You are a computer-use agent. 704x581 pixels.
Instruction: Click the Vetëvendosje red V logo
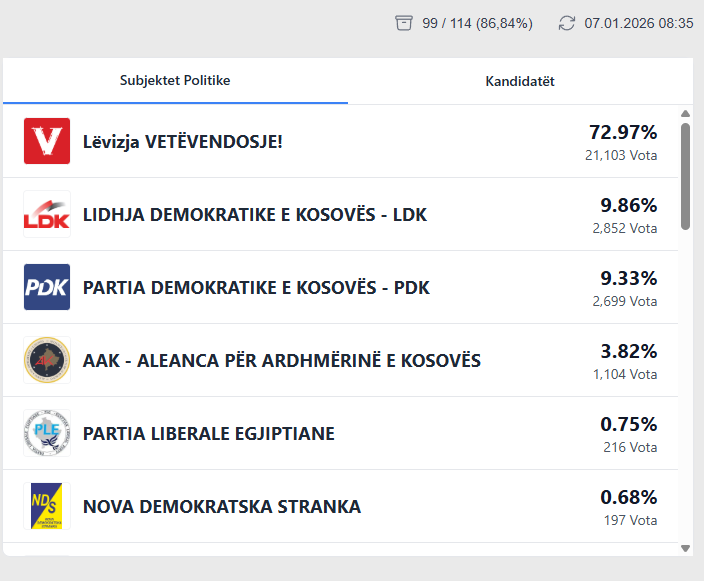pyautogui.click(x=47, y=141)
